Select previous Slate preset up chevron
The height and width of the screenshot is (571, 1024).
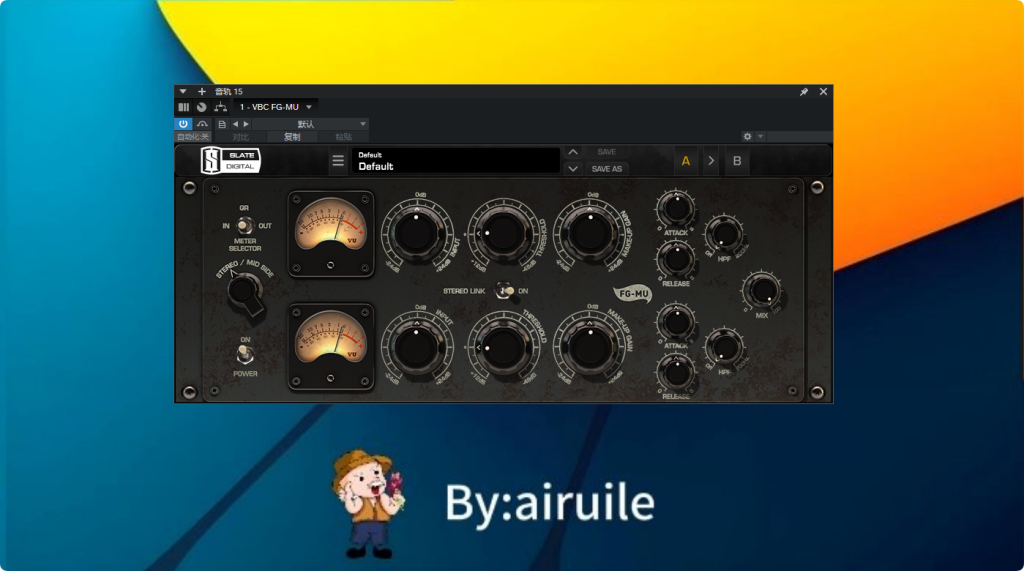click(x=573, y=152)
